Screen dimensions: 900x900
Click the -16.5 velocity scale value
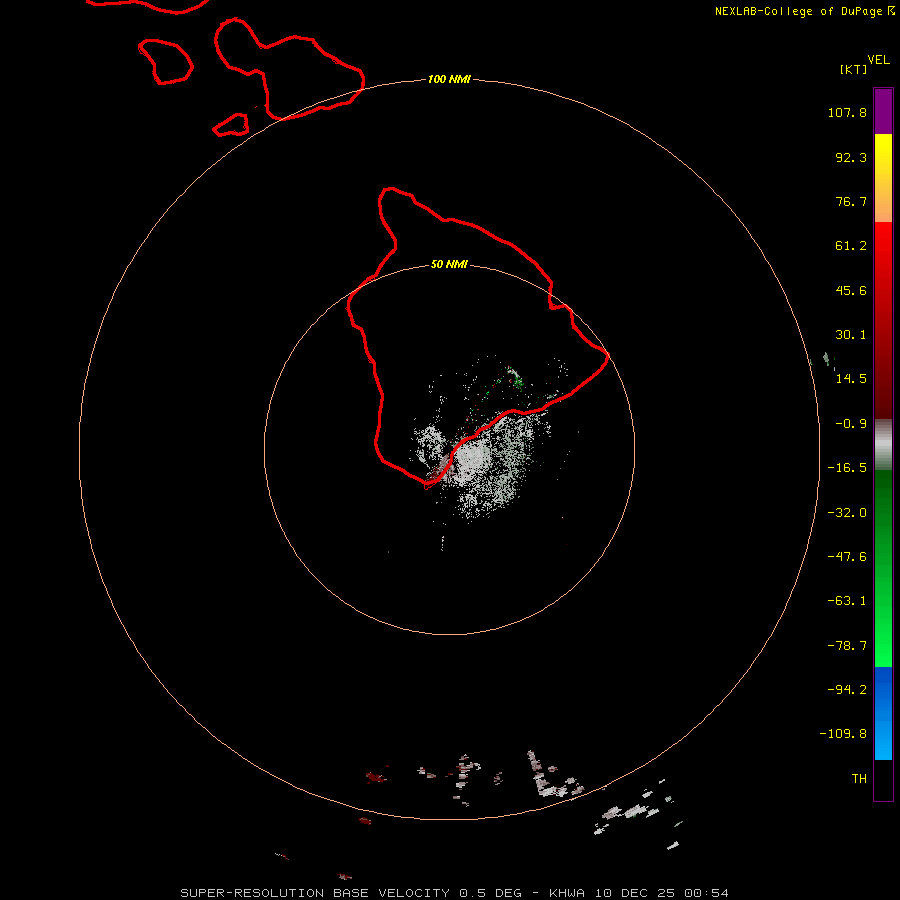point(847,468)
